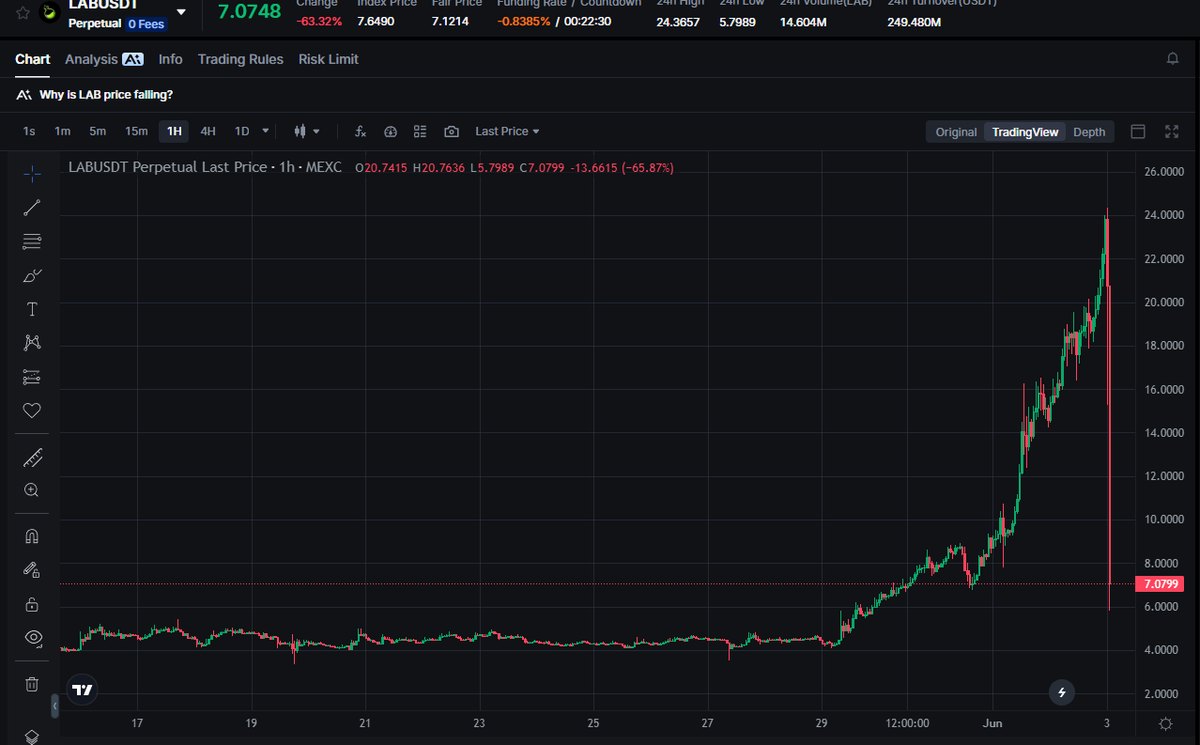Click the red candle at price spike
This screenshot has width=1200, height=745.
(1110, 435)
